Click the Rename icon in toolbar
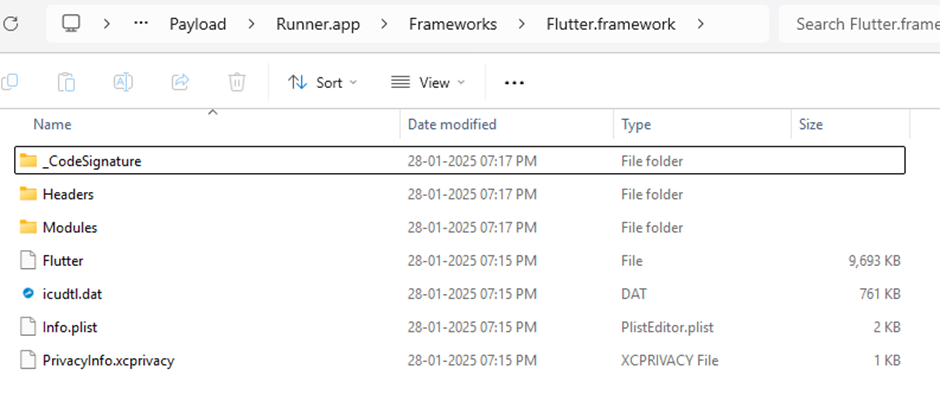 pos(123,82)
